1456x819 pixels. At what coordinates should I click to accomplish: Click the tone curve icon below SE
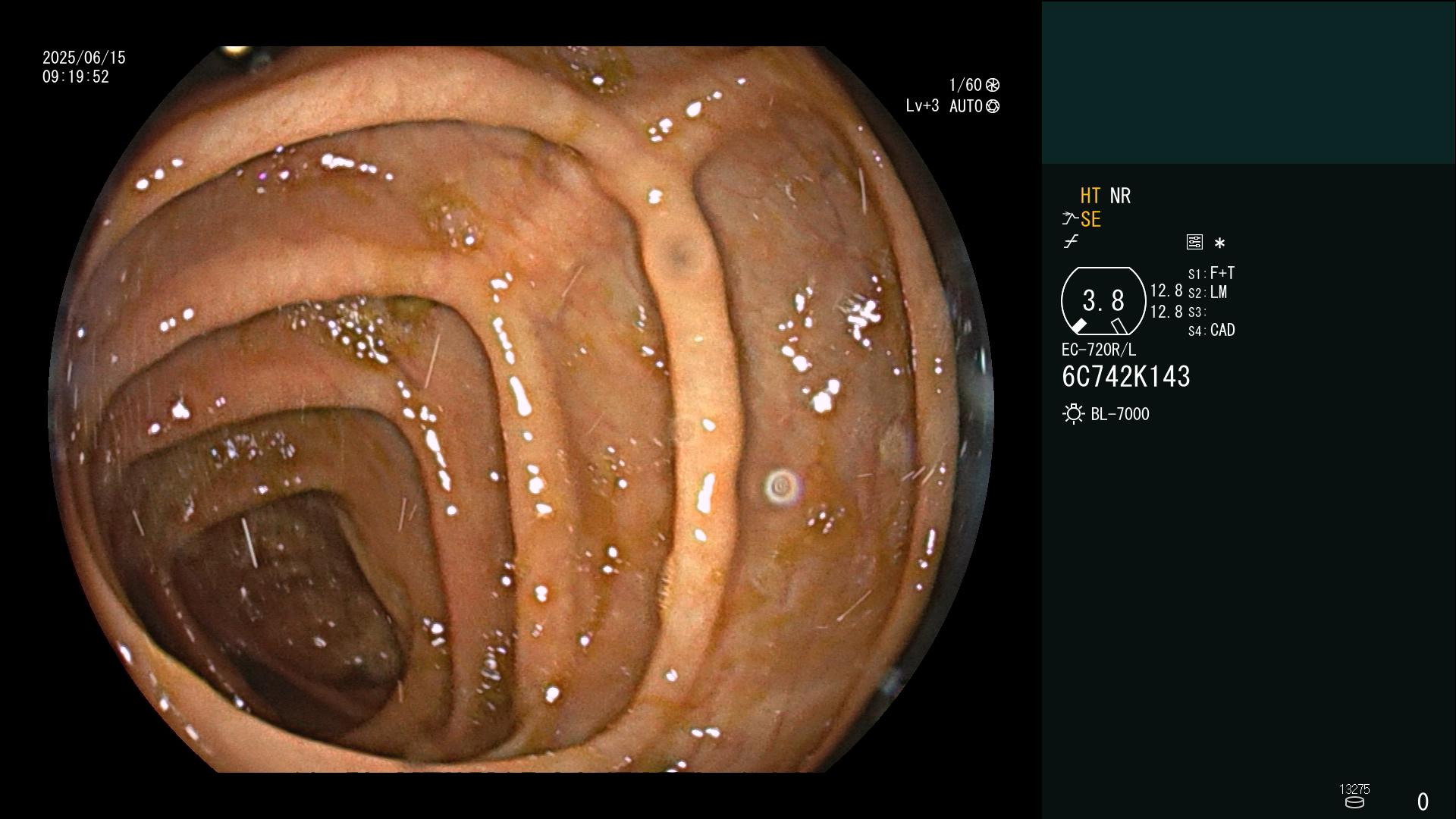tap(1071, 242)
